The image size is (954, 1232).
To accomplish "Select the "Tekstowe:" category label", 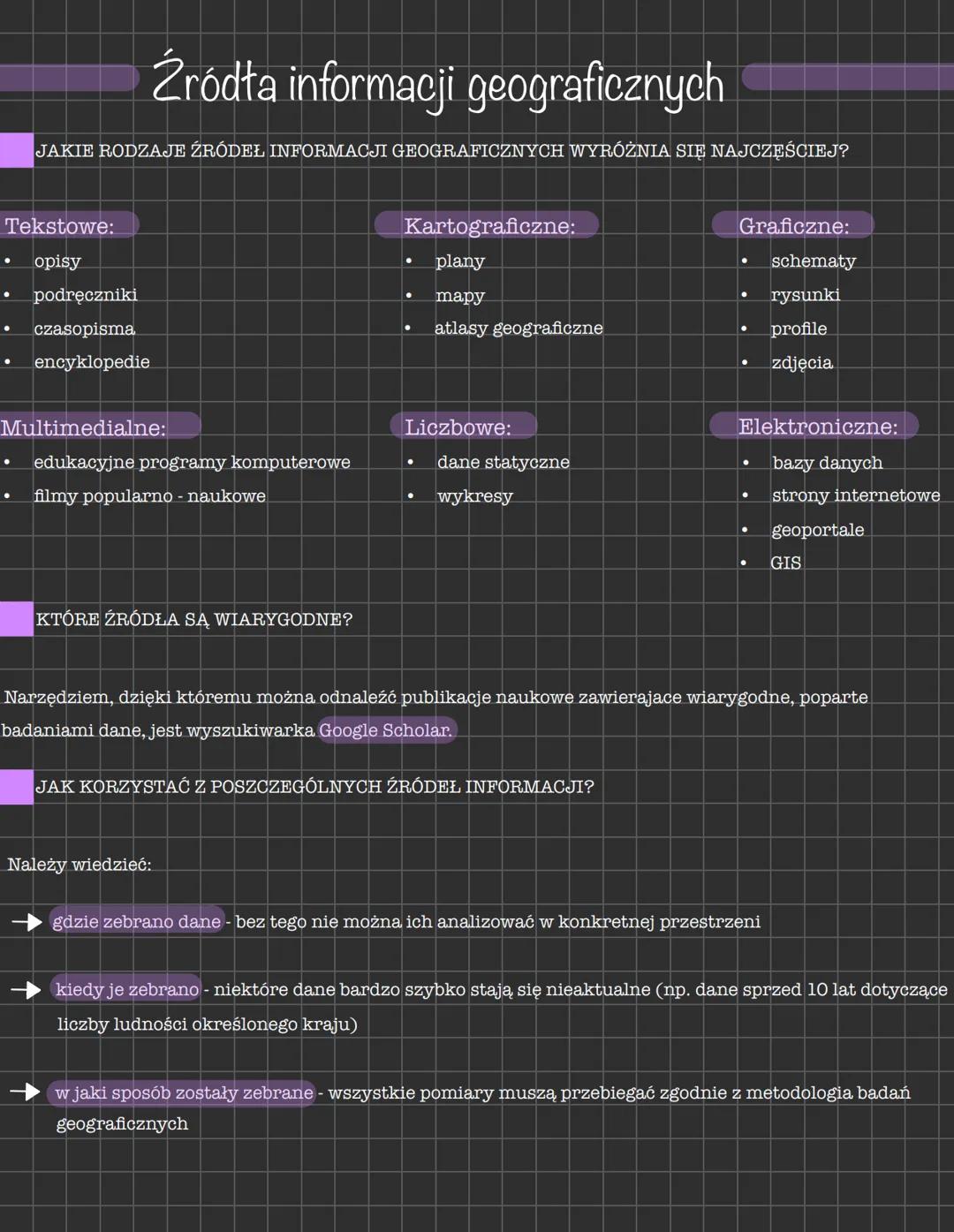I will point(62,226).
